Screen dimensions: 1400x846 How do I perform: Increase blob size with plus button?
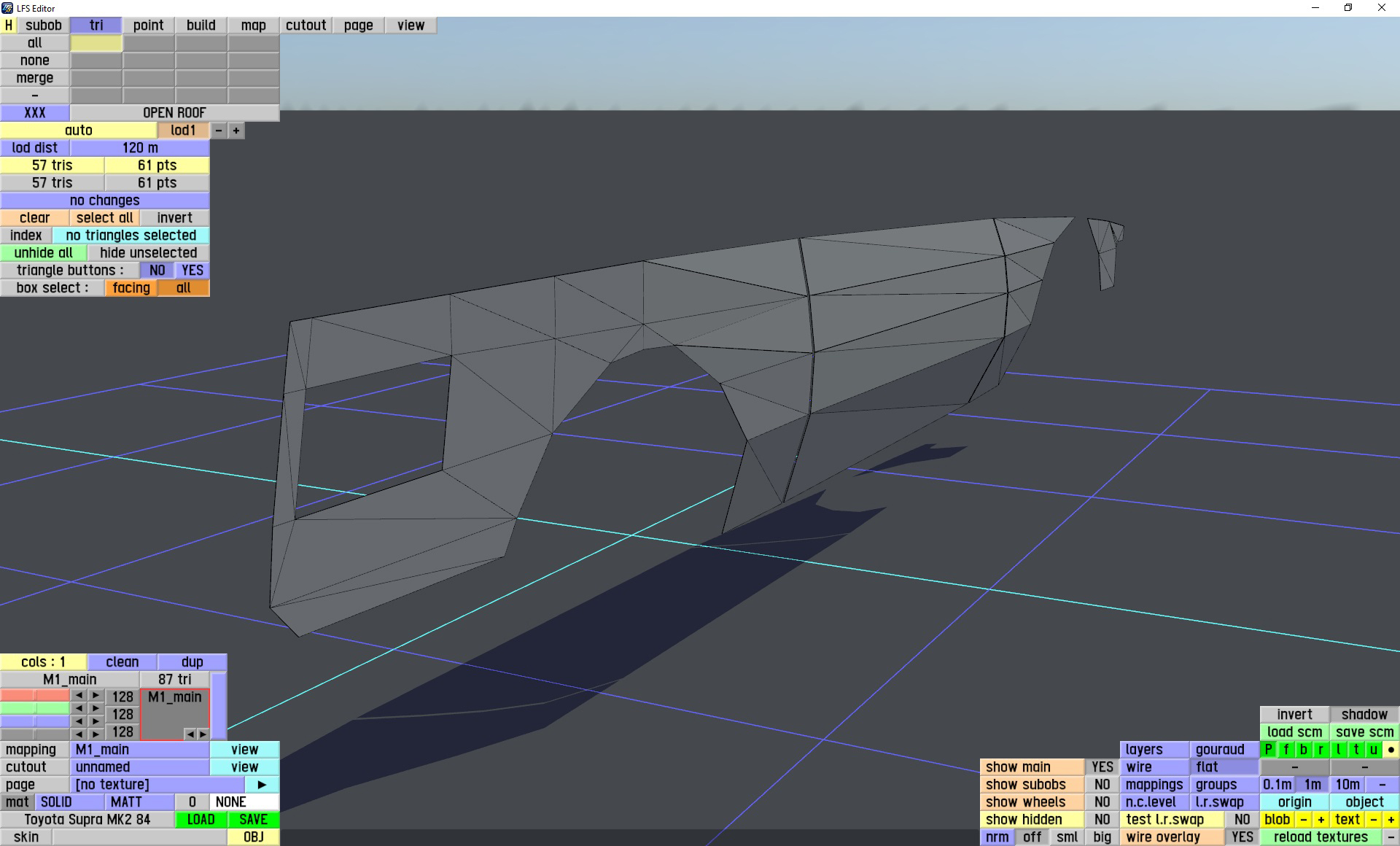click(1321, 820)
